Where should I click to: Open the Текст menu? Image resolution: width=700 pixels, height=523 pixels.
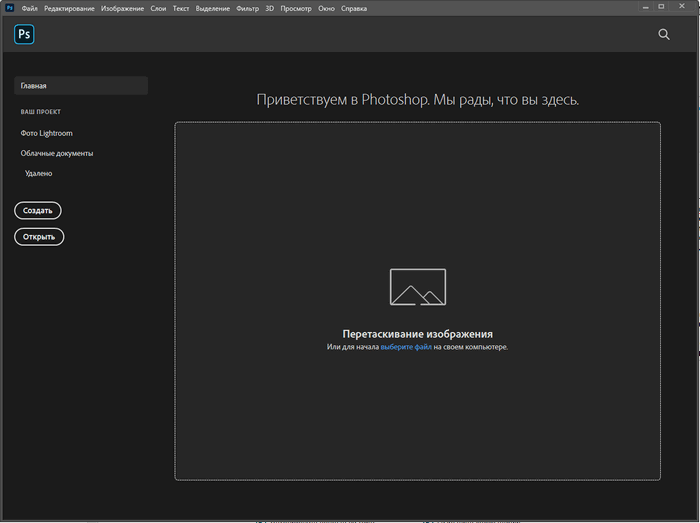181,8
